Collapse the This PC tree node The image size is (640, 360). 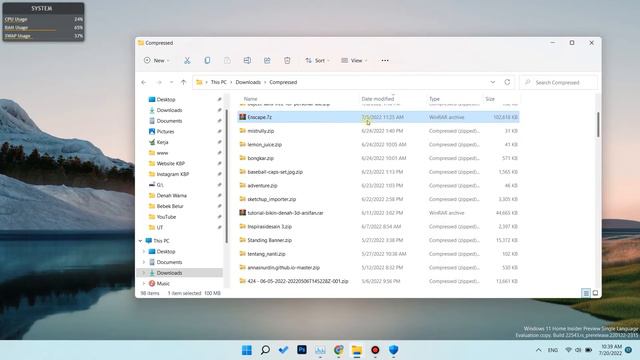click(x=140, y=241)
